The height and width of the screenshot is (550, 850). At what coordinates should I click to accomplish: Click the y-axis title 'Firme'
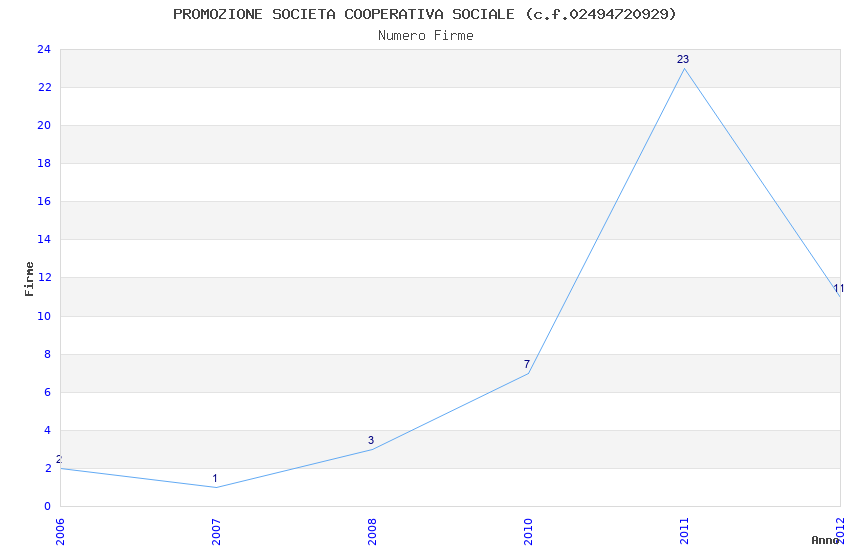(x=29, y=279)
